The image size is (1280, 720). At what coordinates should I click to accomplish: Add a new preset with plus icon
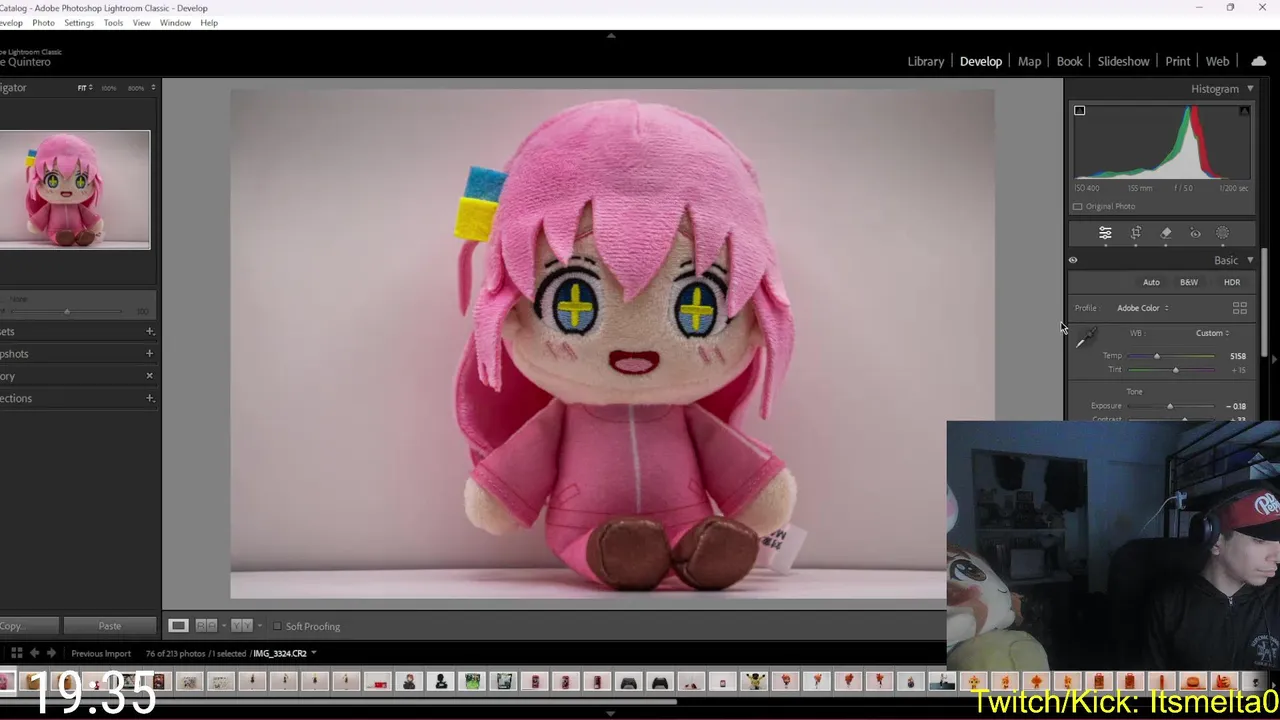click(150, 331)
